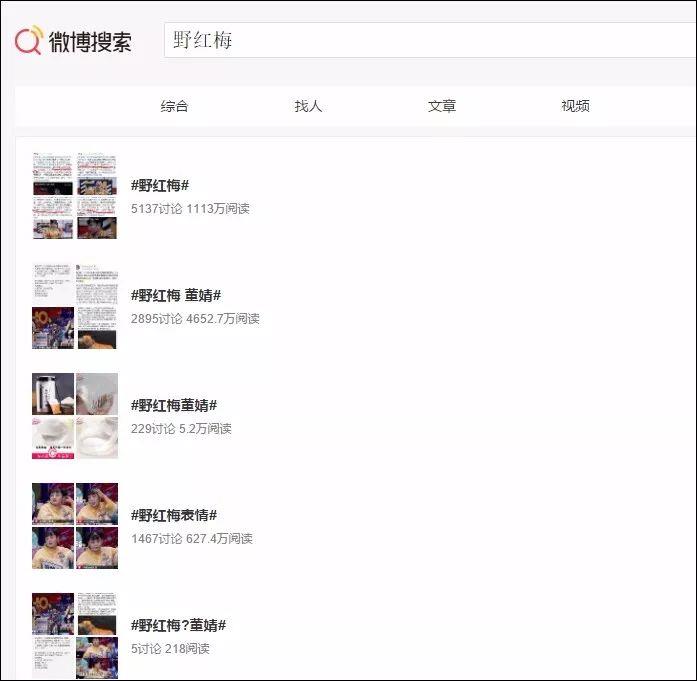Click the search field containing 野红梅
697x681 pixels.
pyautogui.click(x=430, y=41)
